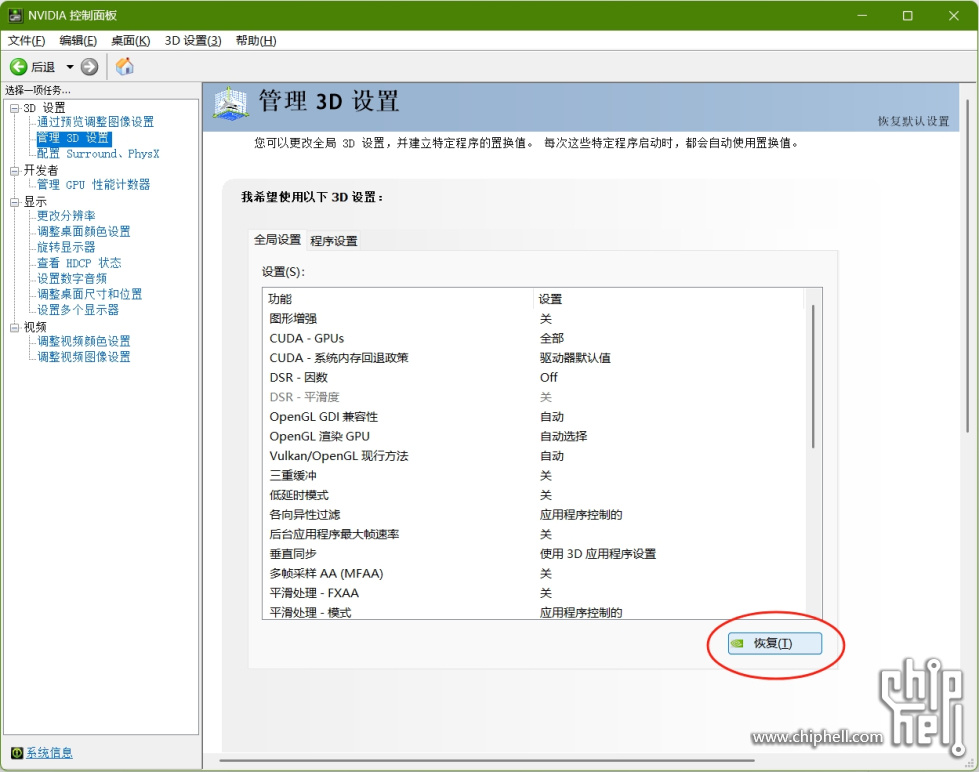979x772 pixels.
Task: Open 查看 HDCP 状态
Action: pyautogui.click(x=79, y=263)
